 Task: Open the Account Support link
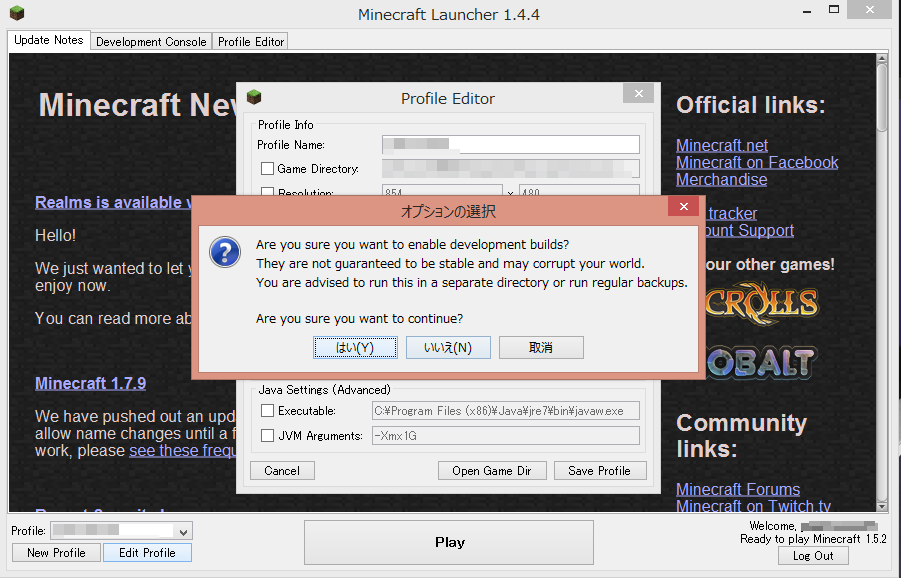[750, 231]
